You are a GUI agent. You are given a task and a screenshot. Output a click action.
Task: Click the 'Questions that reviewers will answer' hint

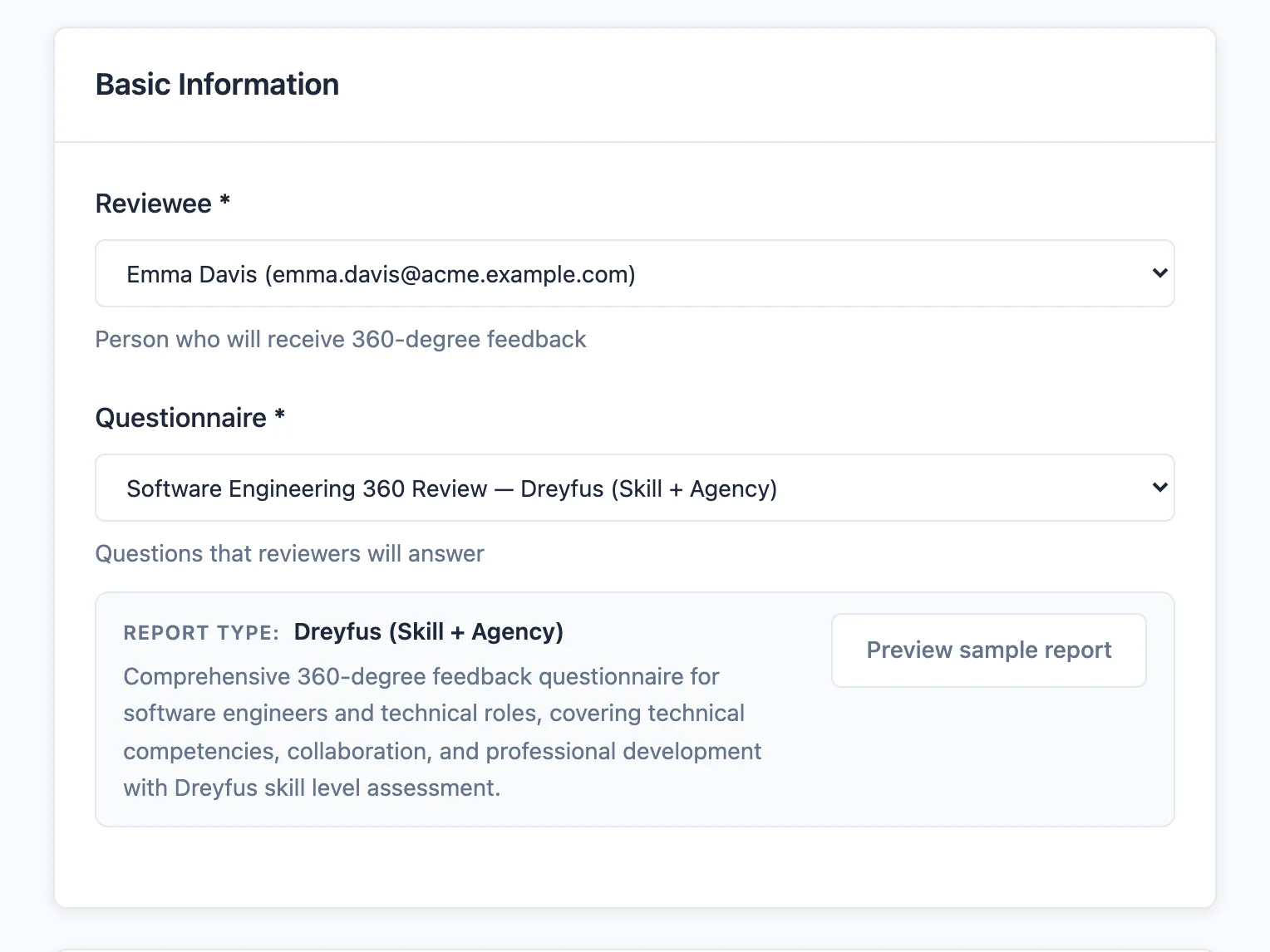289,553
